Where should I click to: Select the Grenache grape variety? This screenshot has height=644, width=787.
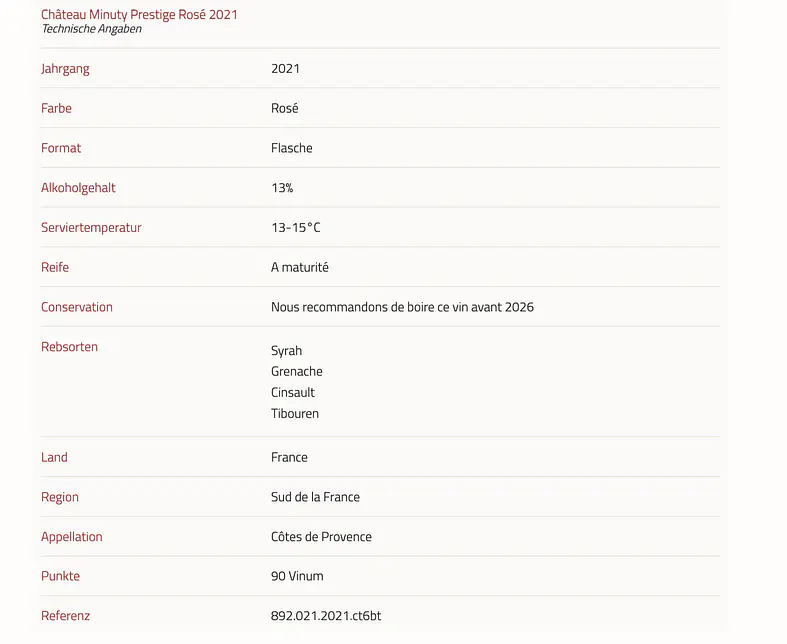click(x=296, y=371)
